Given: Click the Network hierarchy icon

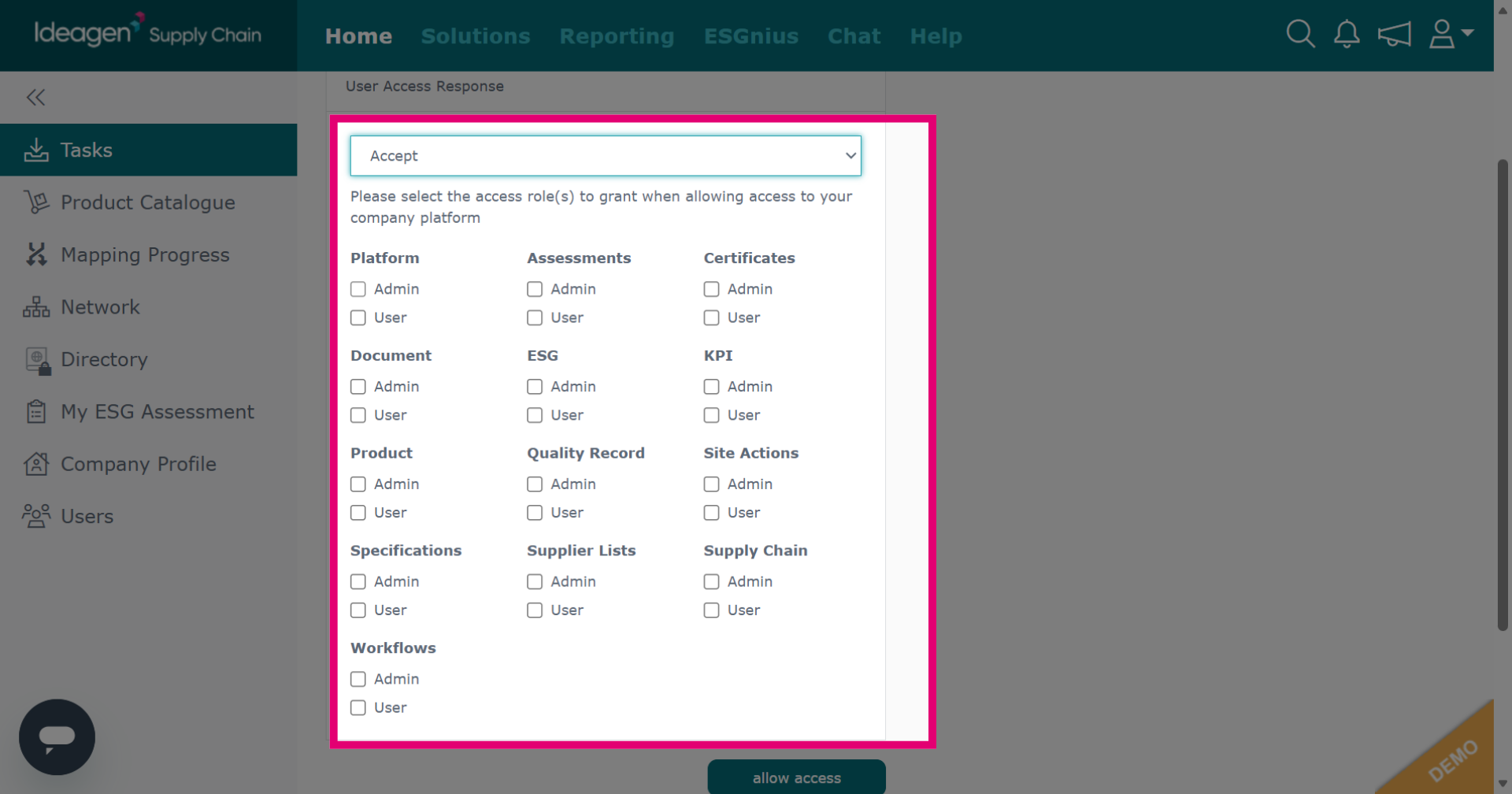Looking at the screenshot, I should click(36, 307).
